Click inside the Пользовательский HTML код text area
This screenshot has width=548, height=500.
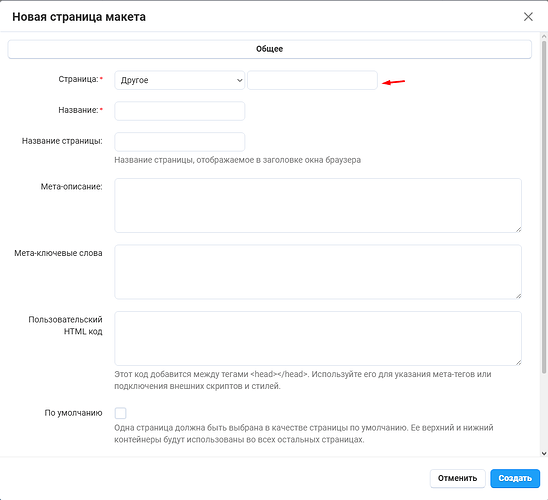coord(318,338)
